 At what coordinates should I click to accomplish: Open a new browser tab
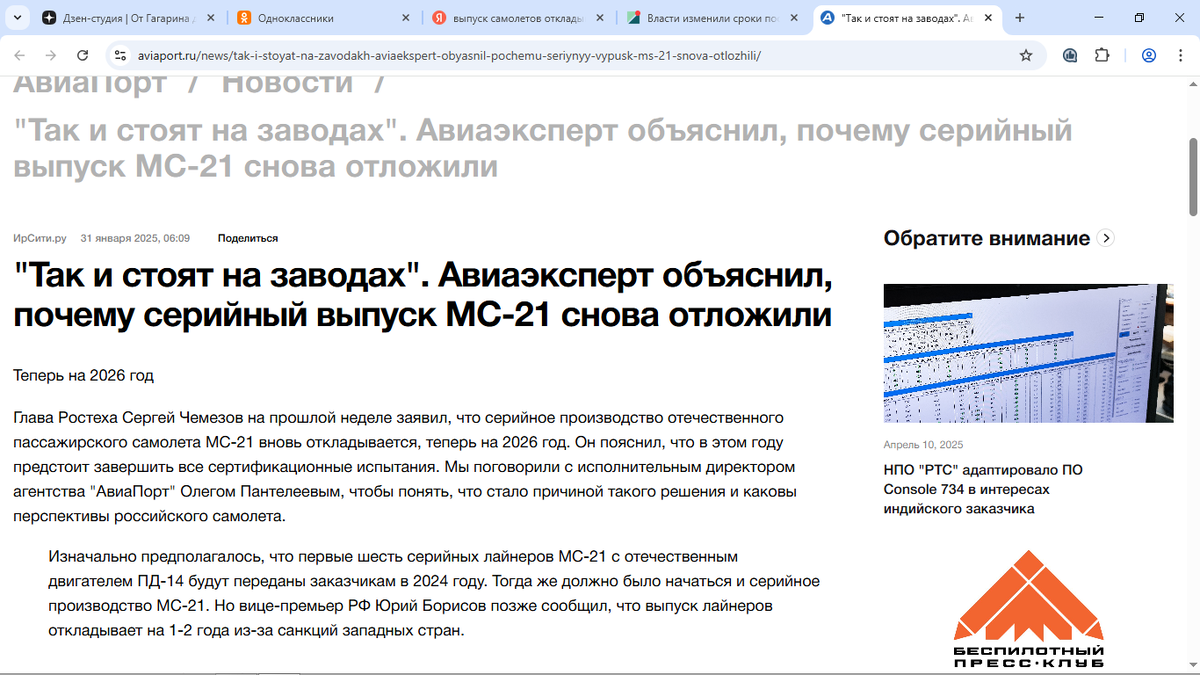coord(1020,18)
